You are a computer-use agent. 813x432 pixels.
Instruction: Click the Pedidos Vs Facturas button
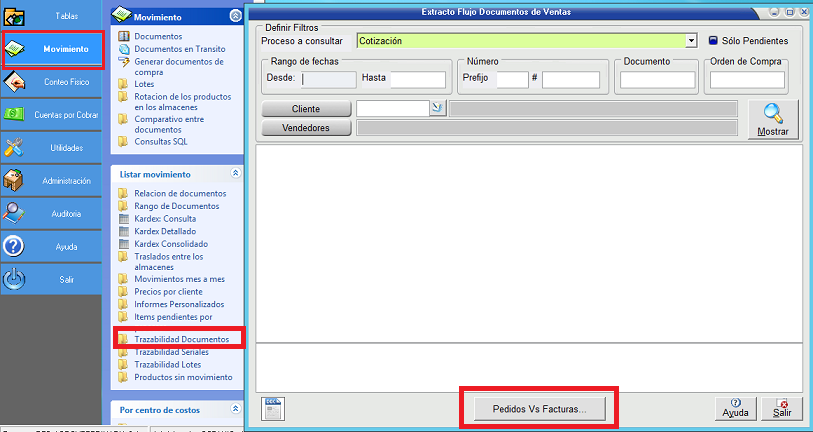pyautogui.click(x=539, y=408)
